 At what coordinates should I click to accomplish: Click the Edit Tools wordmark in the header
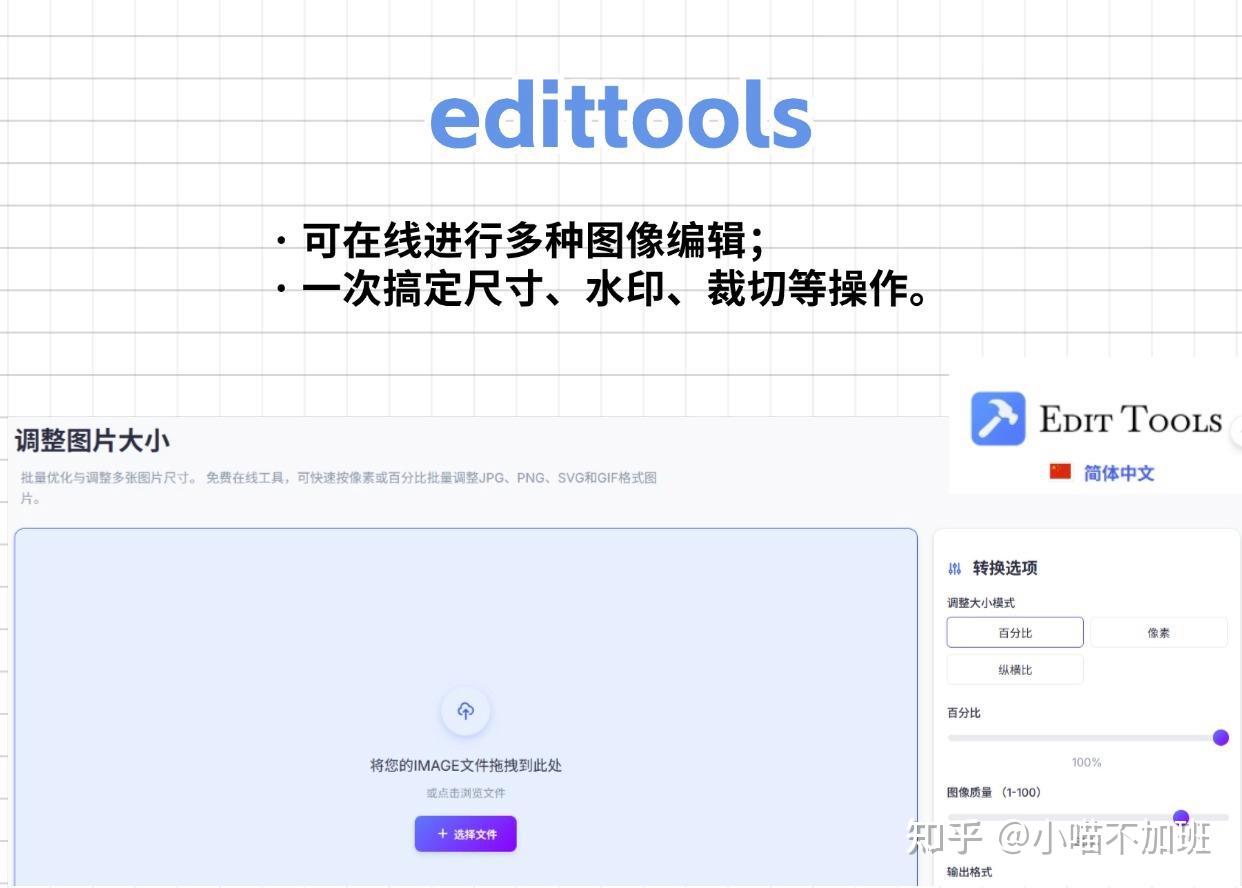(1130, 420)
